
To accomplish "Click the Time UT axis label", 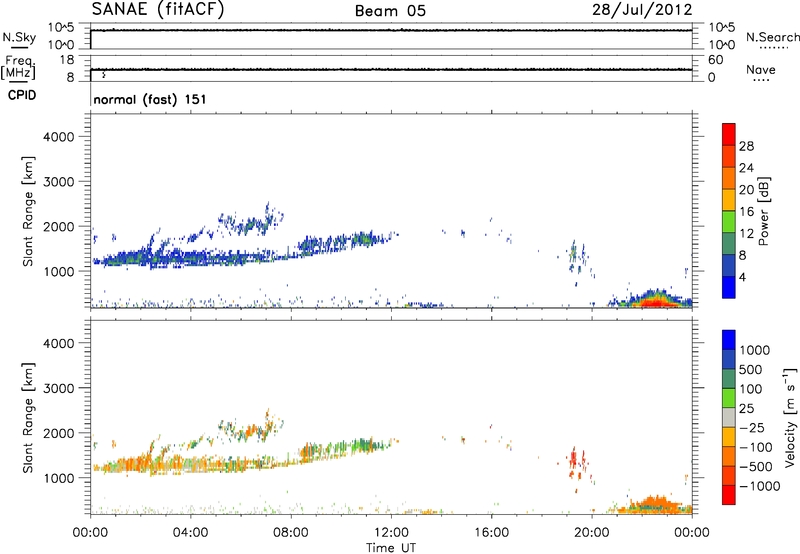I will (391, 548).
